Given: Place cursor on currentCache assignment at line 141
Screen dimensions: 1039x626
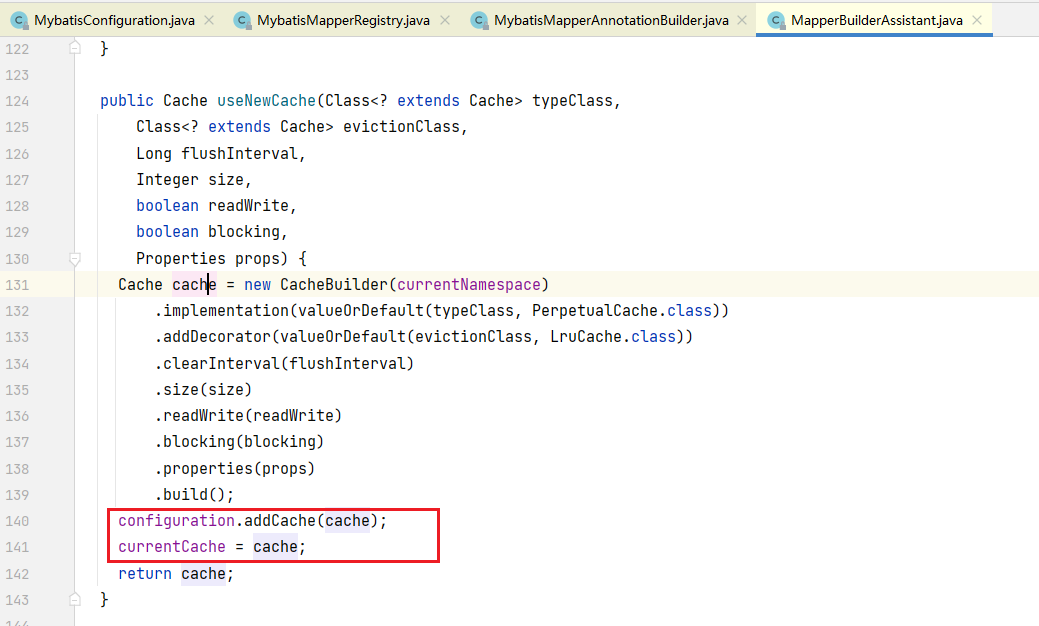Looking at the screenshot, I should pyautogui.click(x=171, y=547).
